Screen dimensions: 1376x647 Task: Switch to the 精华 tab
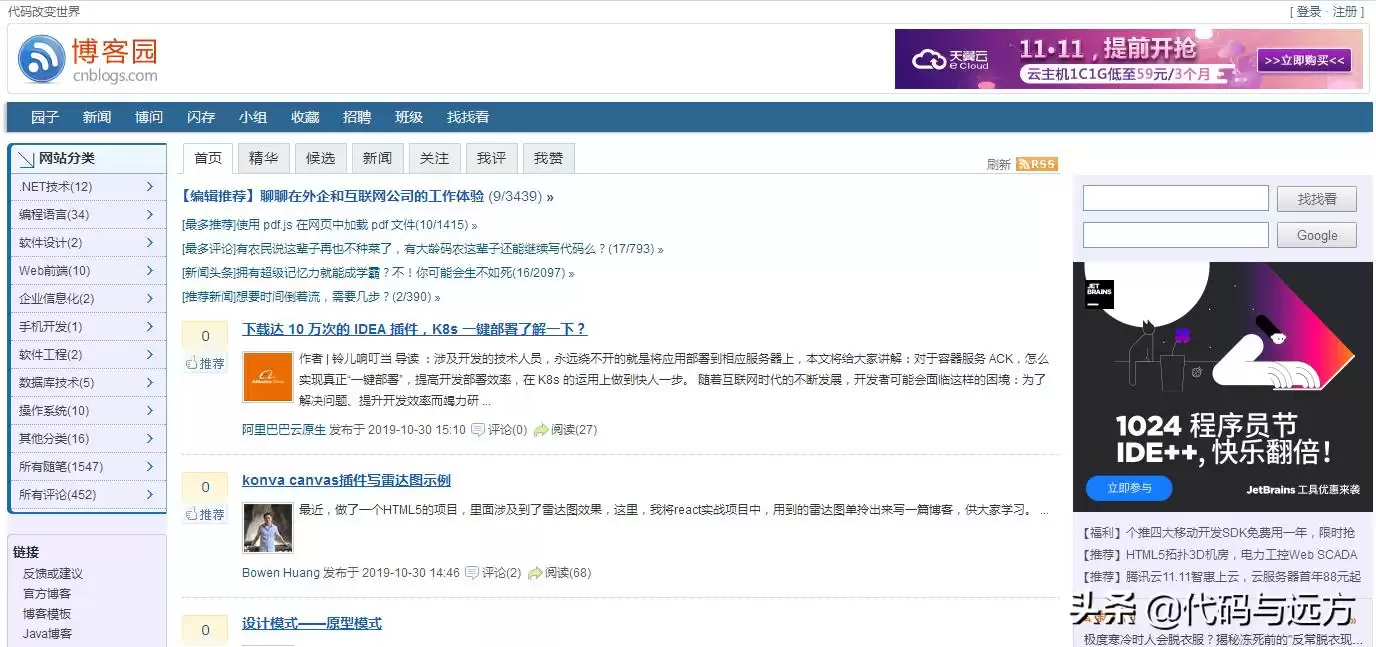pyautogui.click(x=263, y=157)
